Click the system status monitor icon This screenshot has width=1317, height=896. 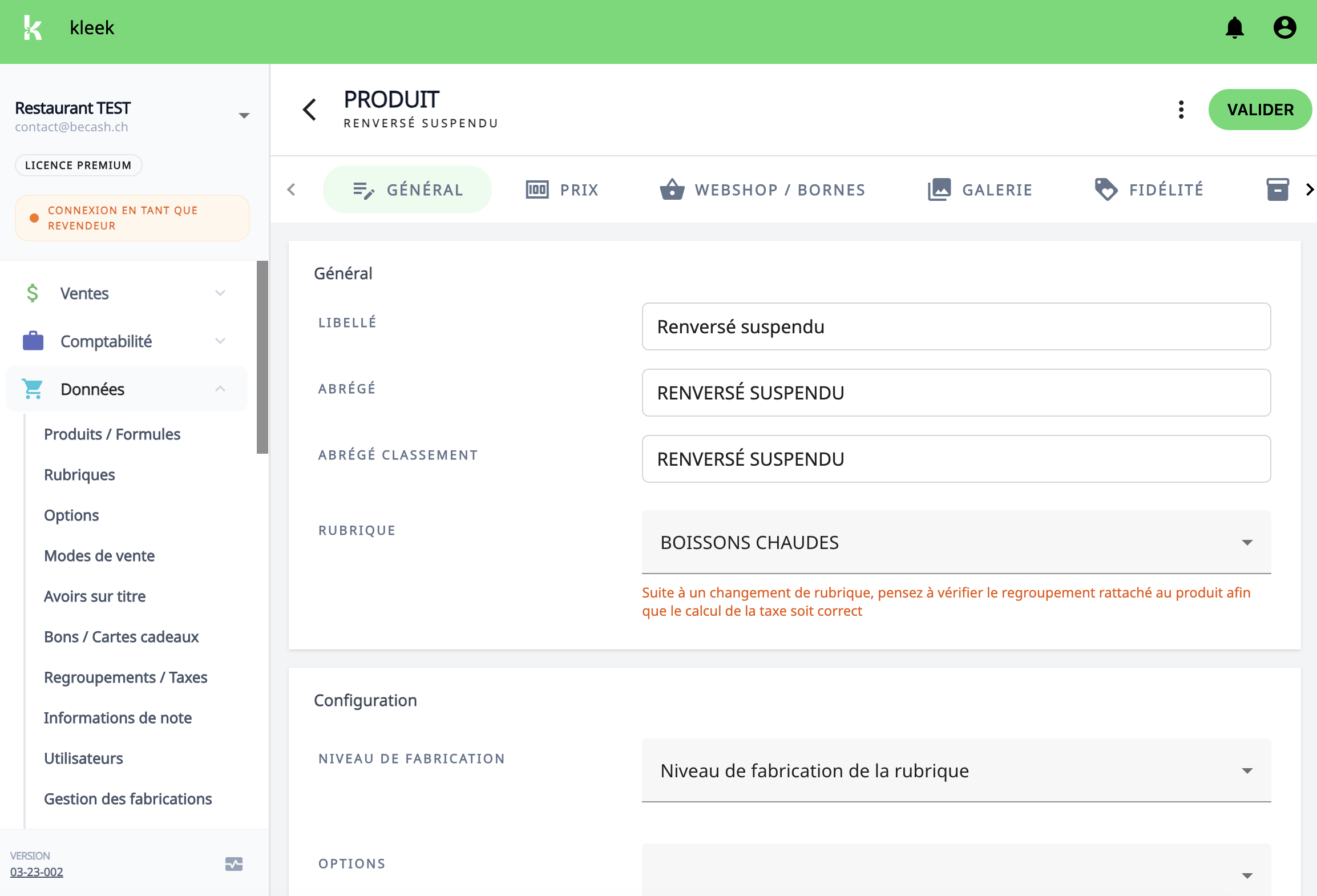[233, 864]
